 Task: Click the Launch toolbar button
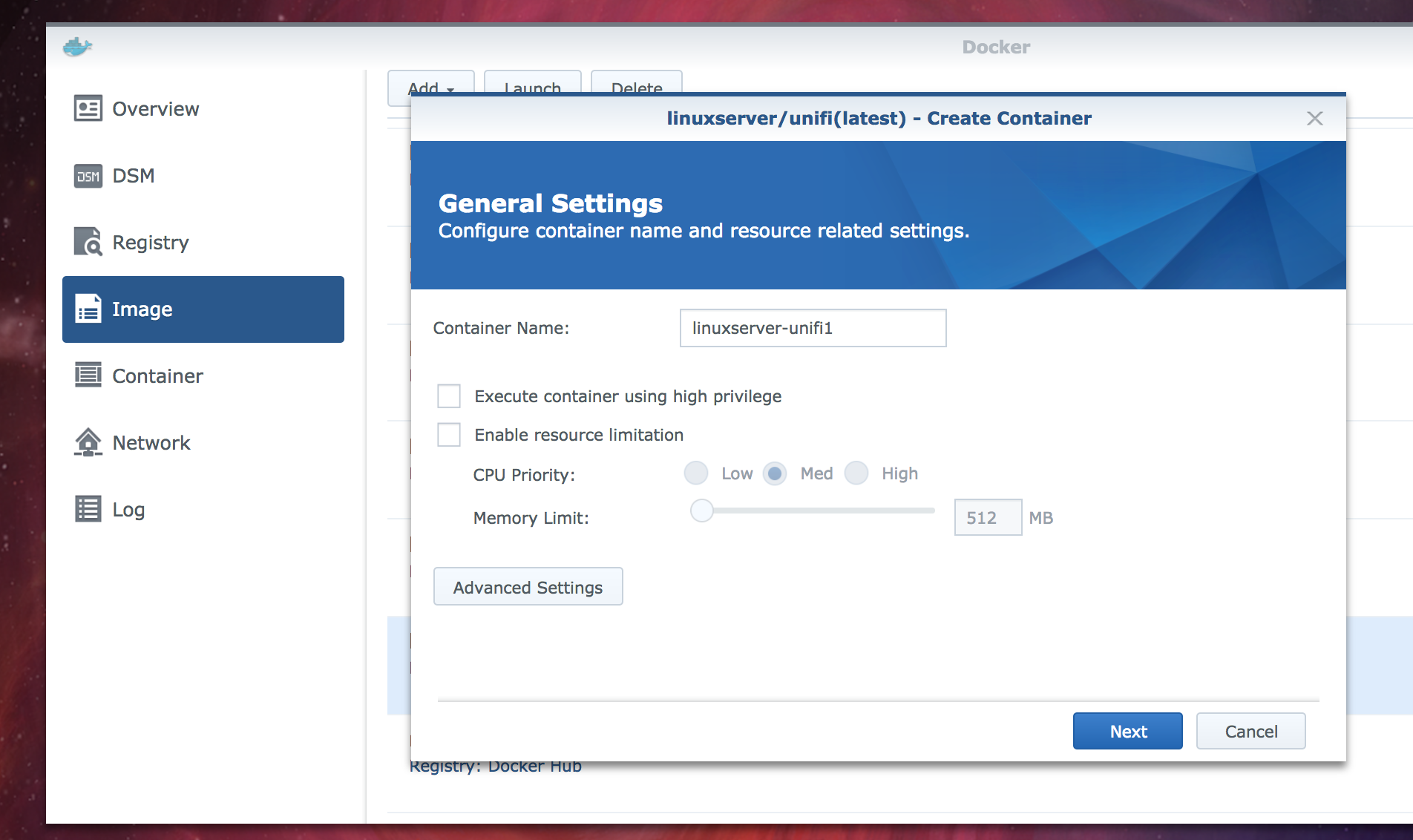(532, 83)
